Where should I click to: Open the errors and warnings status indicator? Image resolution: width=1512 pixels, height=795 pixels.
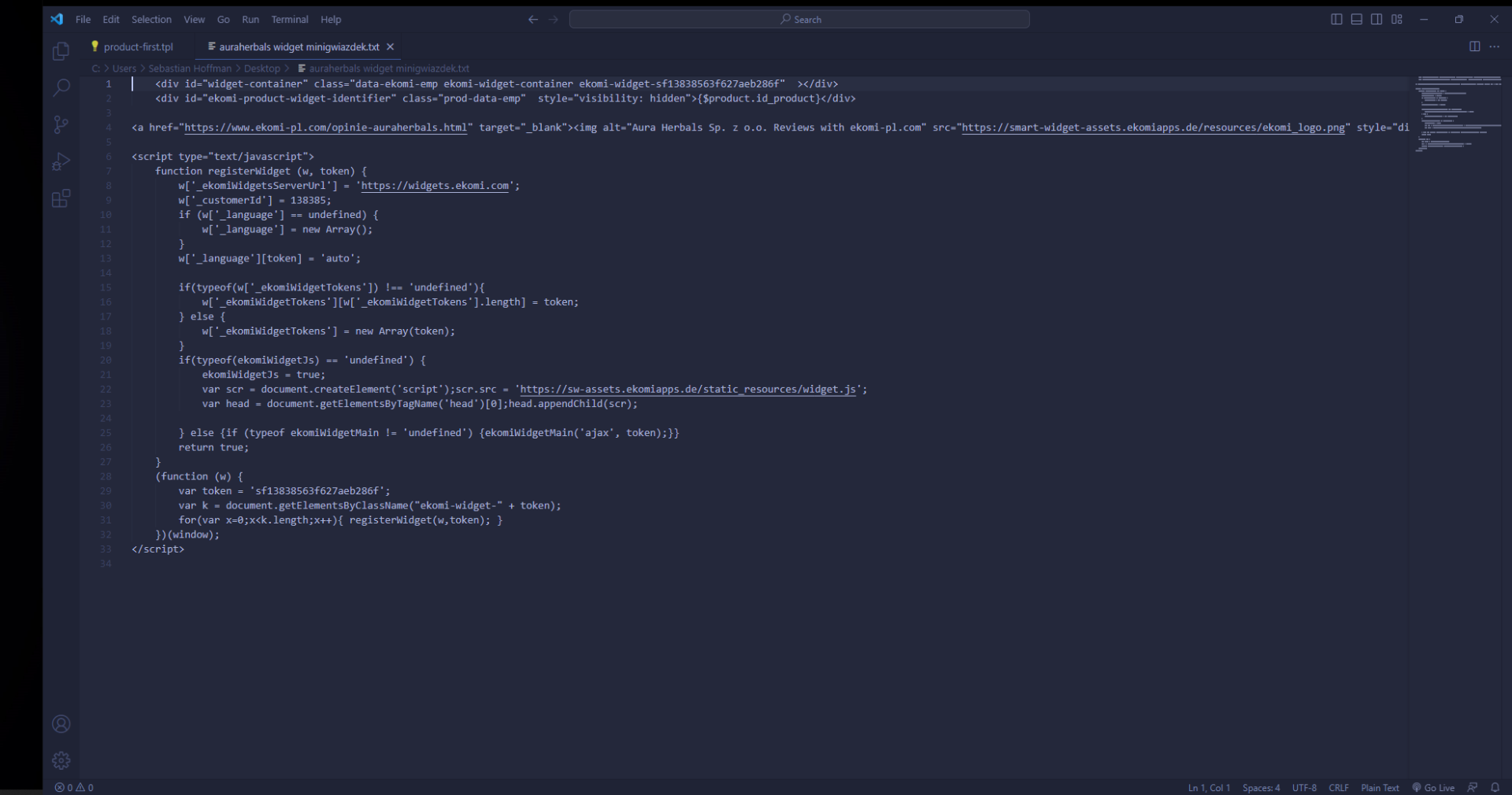(x=74, y=787)
